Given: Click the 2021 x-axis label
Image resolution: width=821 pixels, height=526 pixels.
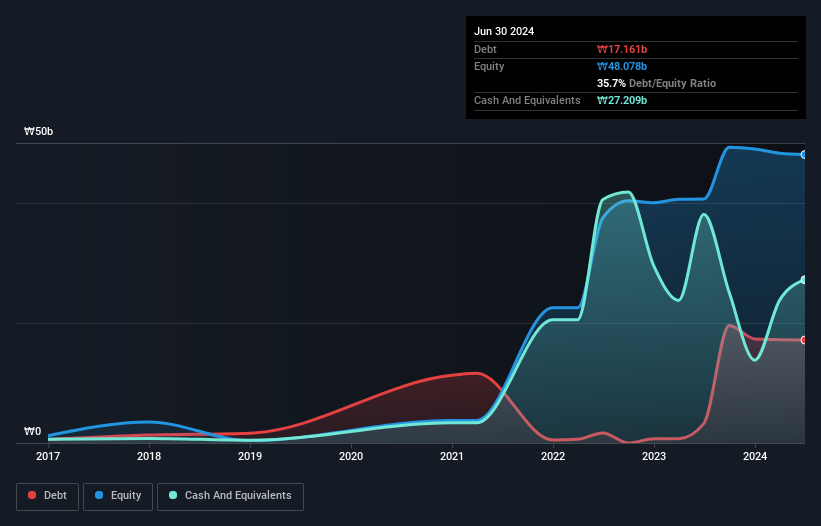Looking at the screenshot, I should click(452, 456).
